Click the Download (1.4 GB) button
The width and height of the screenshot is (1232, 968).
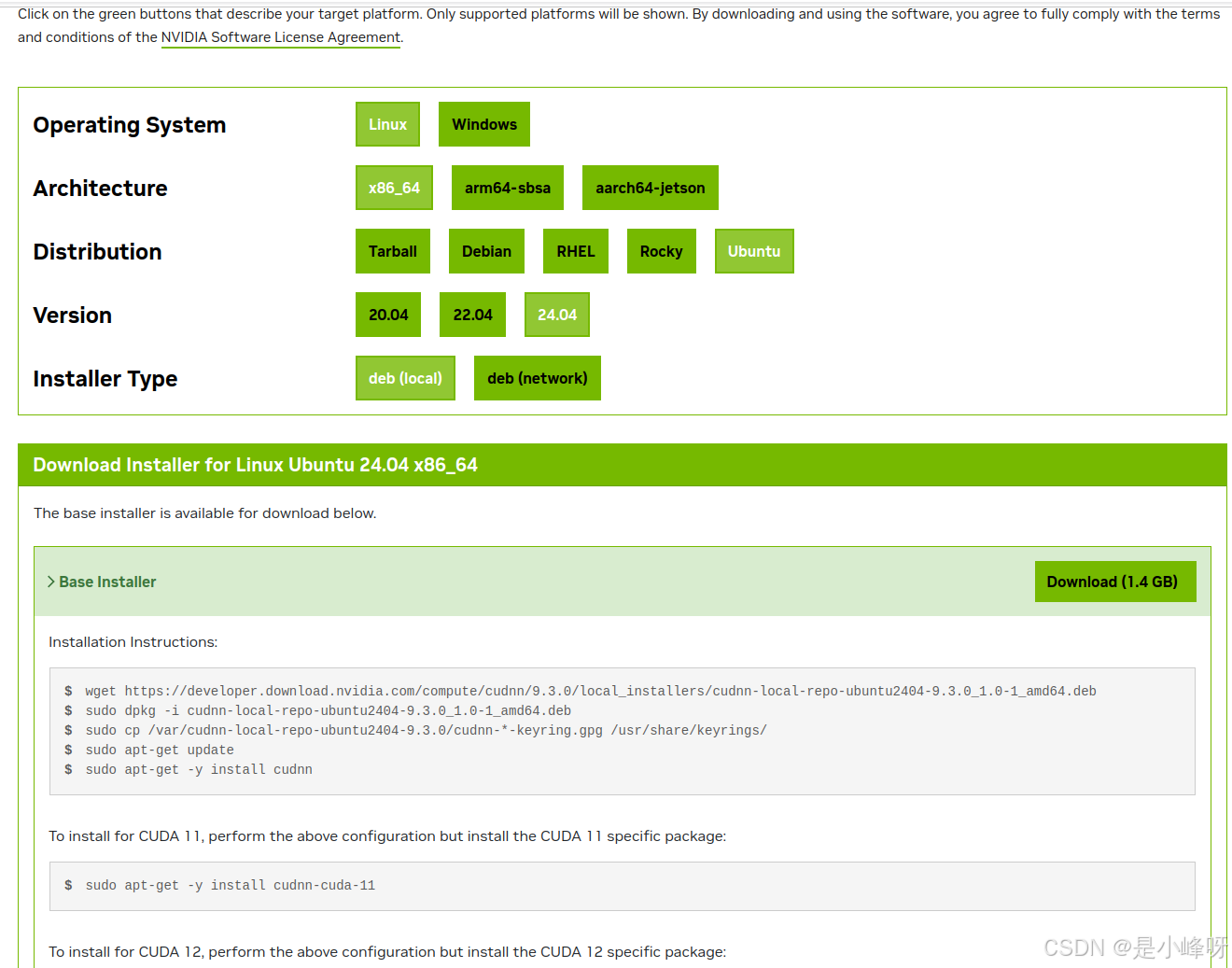point(1115,582)
